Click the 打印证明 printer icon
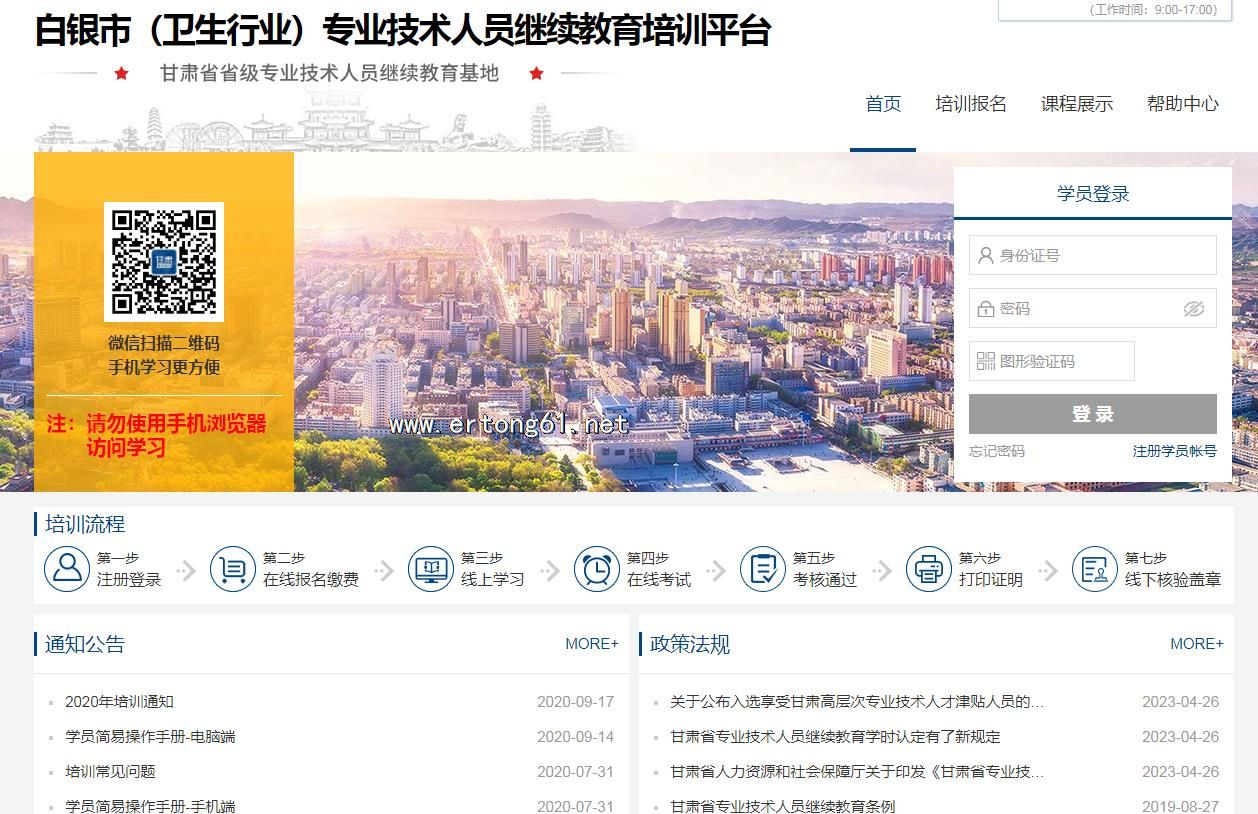The height and width of the screenshot is (814, 1258). (x=929, y=569)
